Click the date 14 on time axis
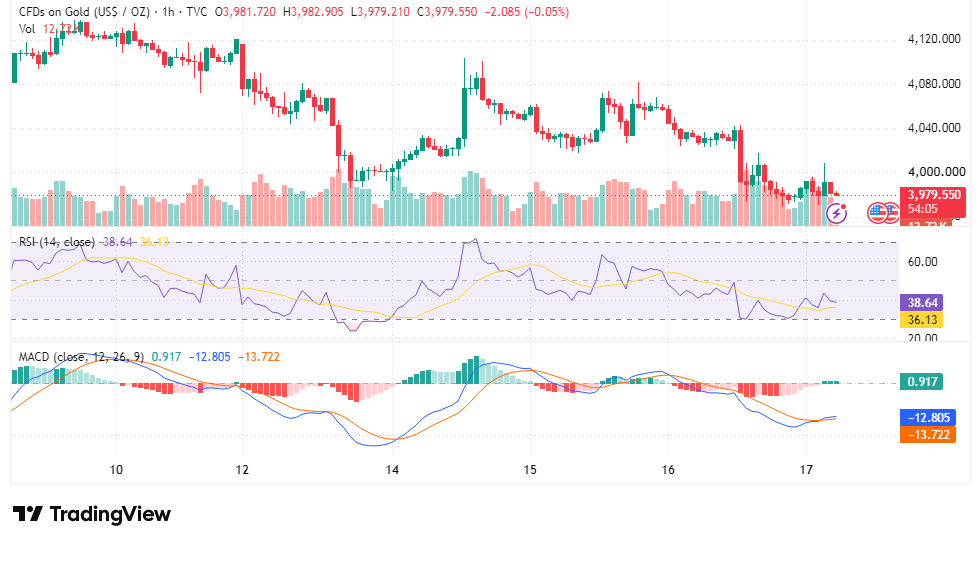 pos(392,470)
